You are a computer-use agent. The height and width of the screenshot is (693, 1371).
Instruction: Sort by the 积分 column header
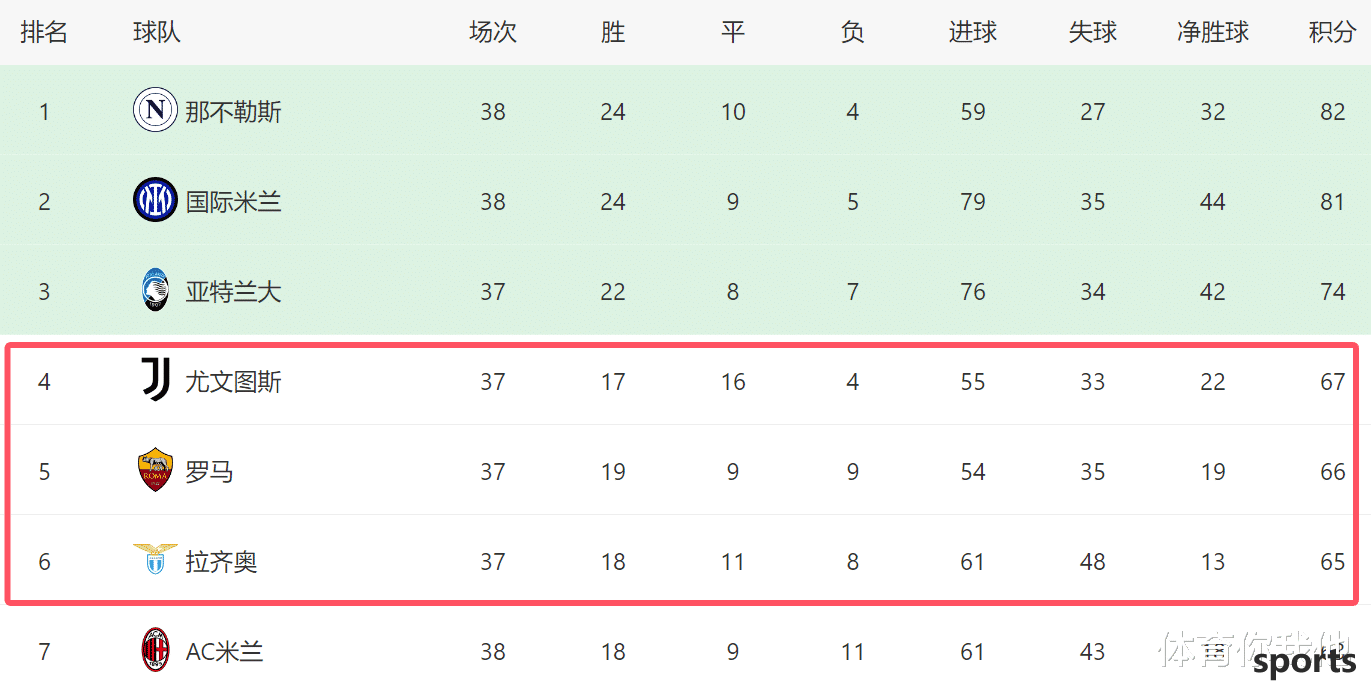(x=1332, y=32)
